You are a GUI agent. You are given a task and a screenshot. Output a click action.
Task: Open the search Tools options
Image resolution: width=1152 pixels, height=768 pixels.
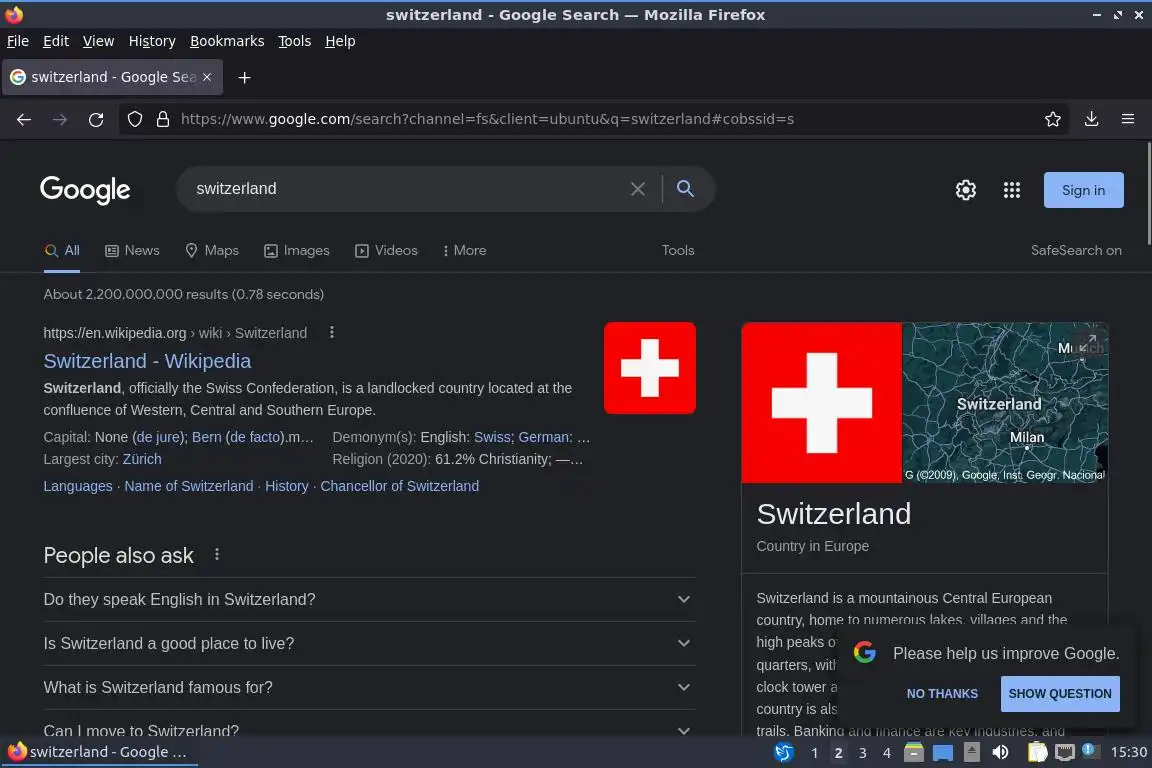coord(677,251)
